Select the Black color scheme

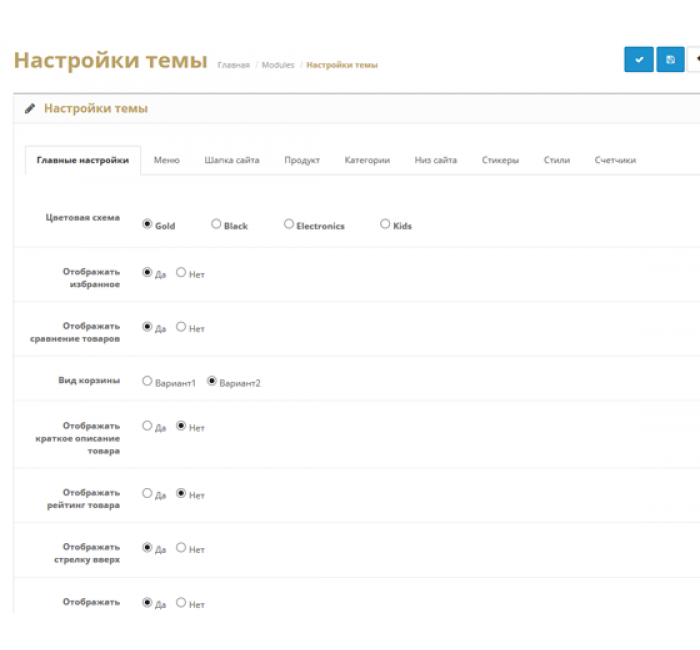coord(216,224)
